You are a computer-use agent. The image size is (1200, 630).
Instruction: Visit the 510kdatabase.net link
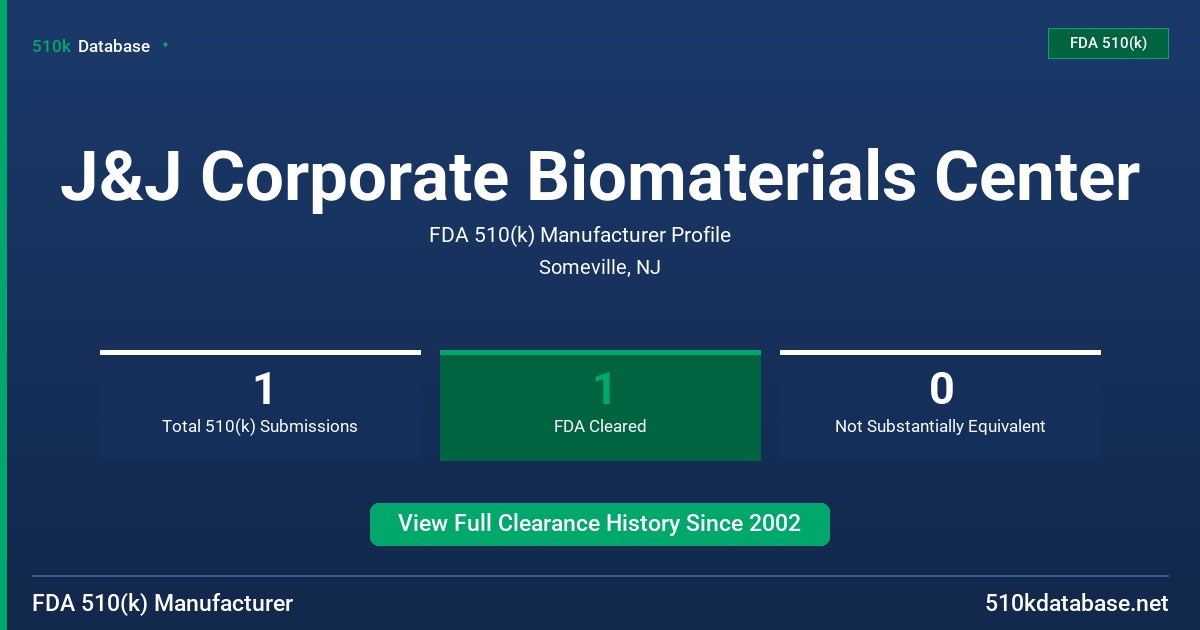(1076, 603)
